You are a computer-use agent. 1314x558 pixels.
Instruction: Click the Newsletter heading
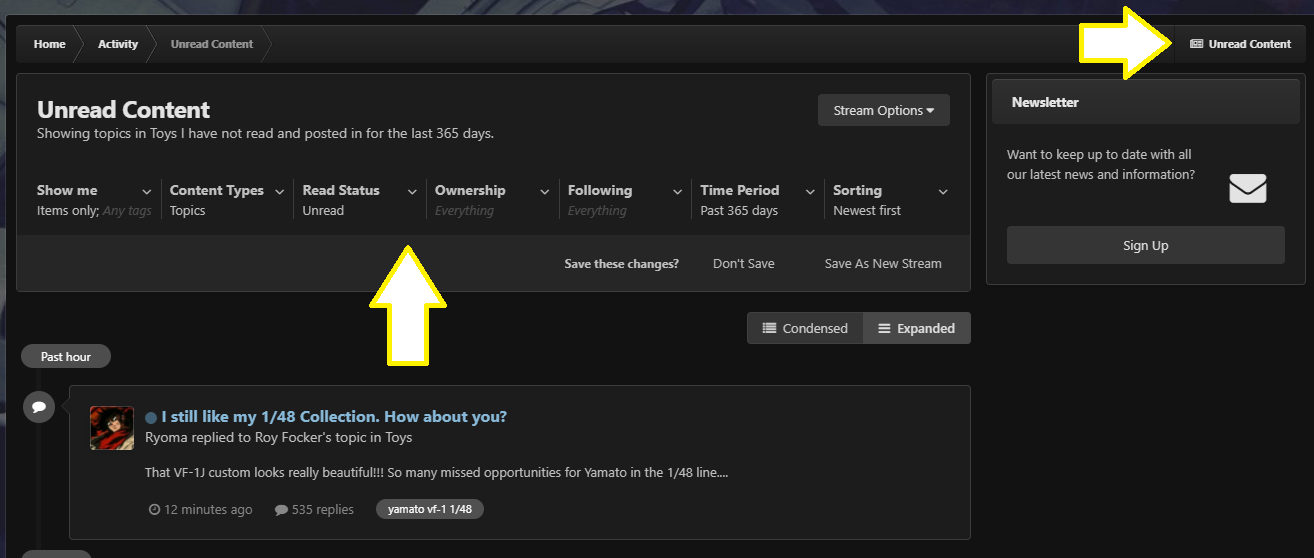(1045, 102)
